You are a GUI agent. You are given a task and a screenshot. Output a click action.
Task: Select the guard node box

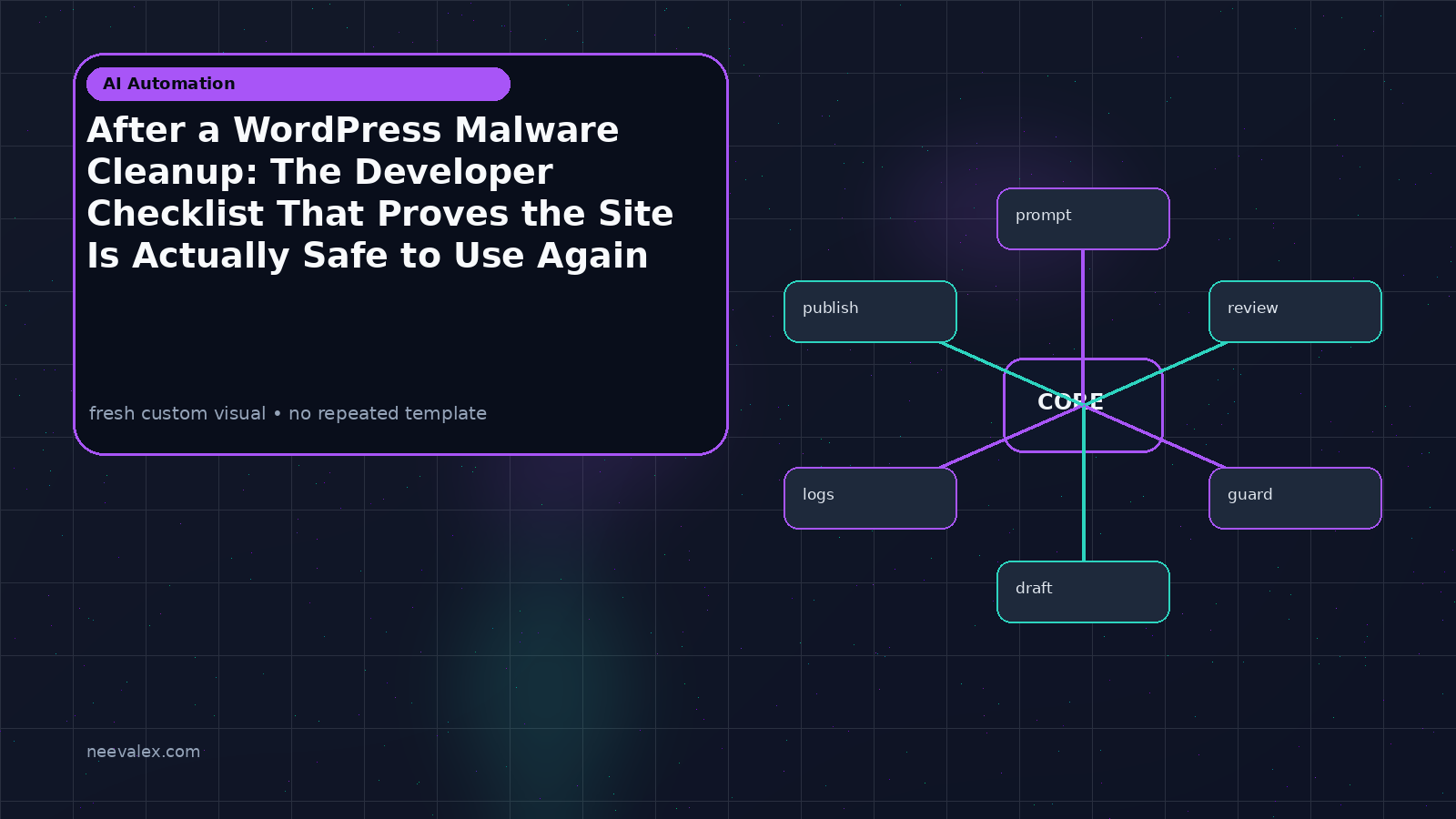click(x=1295, y=498)
